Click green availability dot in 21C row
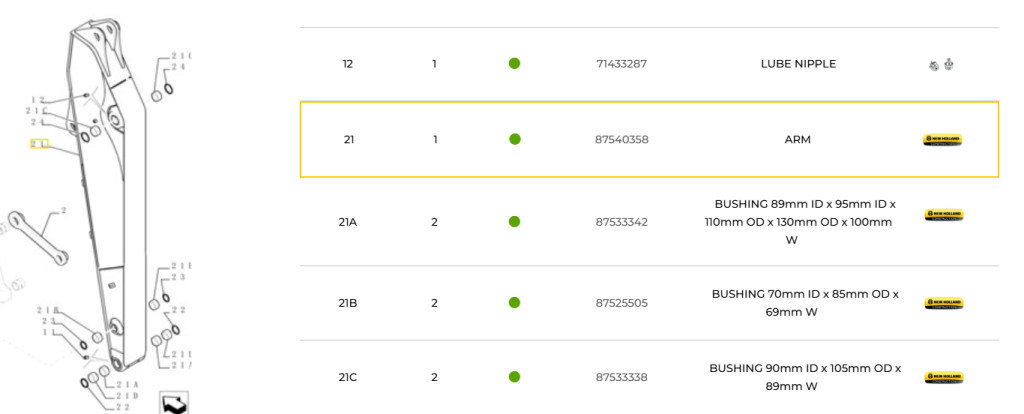 [514, 377]
